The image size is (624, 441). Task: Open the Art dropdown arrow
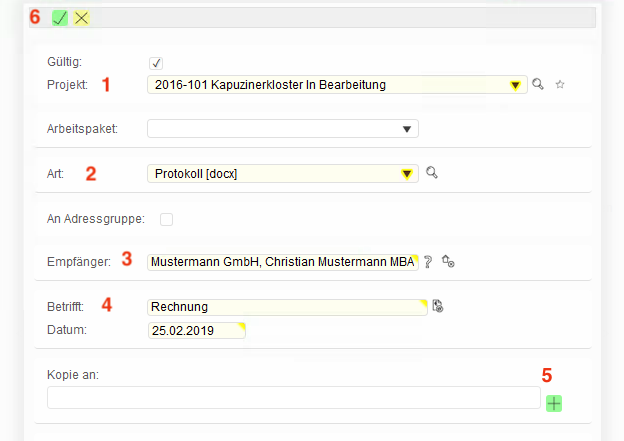407,174
